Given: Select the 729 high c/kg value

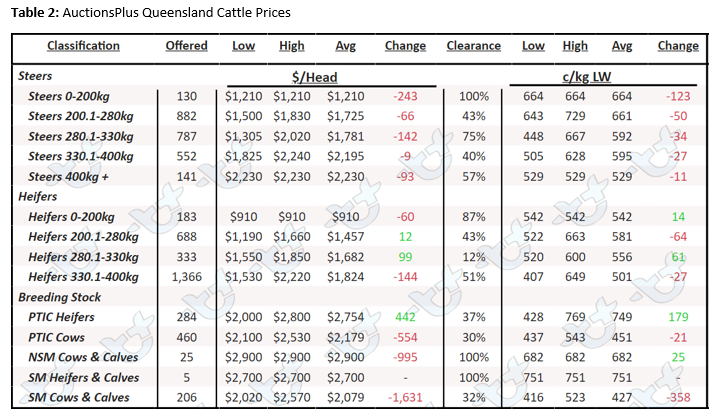Looking at the screenshot, I should tap(575, 116).
